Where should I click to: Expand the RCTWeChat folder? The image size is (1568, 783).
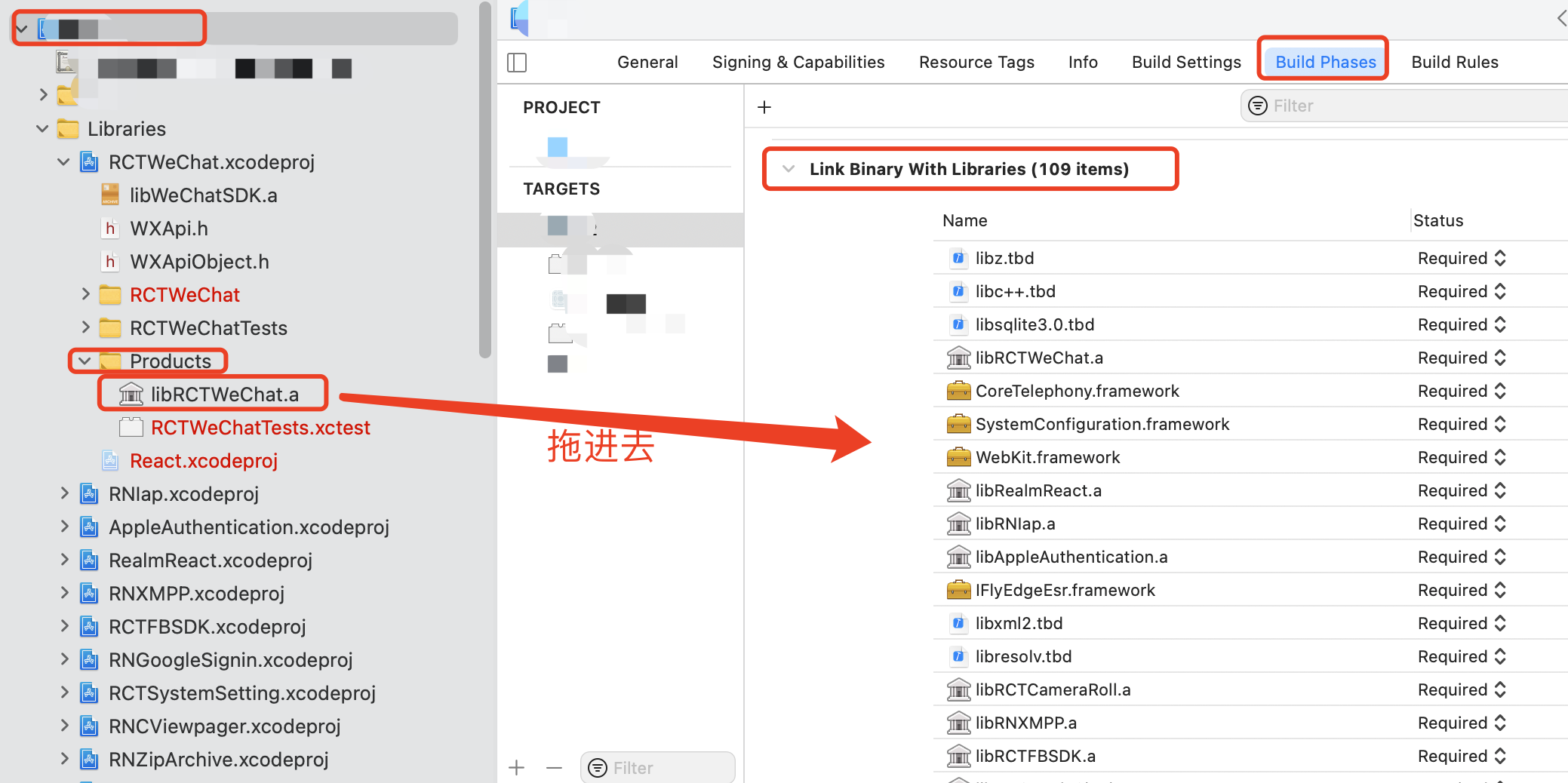click(85, 294)
